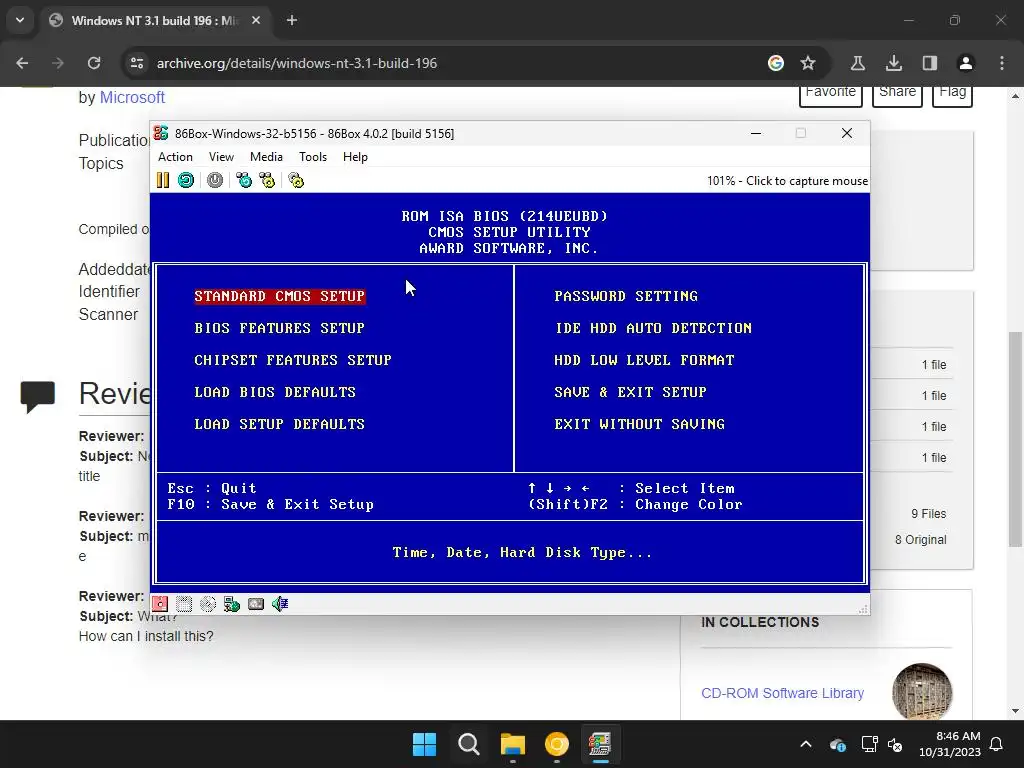Open a new Chrome tab

point(292,21)
